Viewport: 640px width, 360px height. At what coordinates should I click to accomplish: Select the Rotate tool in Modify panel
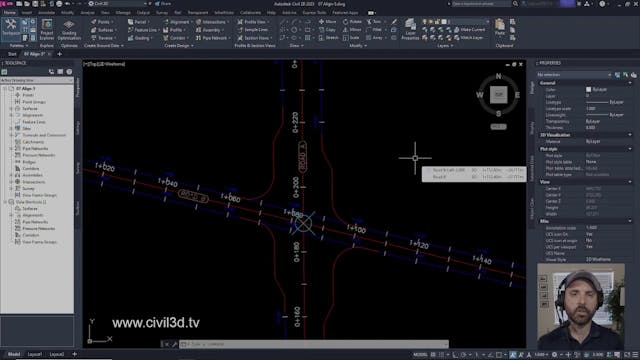pos(352,22)
